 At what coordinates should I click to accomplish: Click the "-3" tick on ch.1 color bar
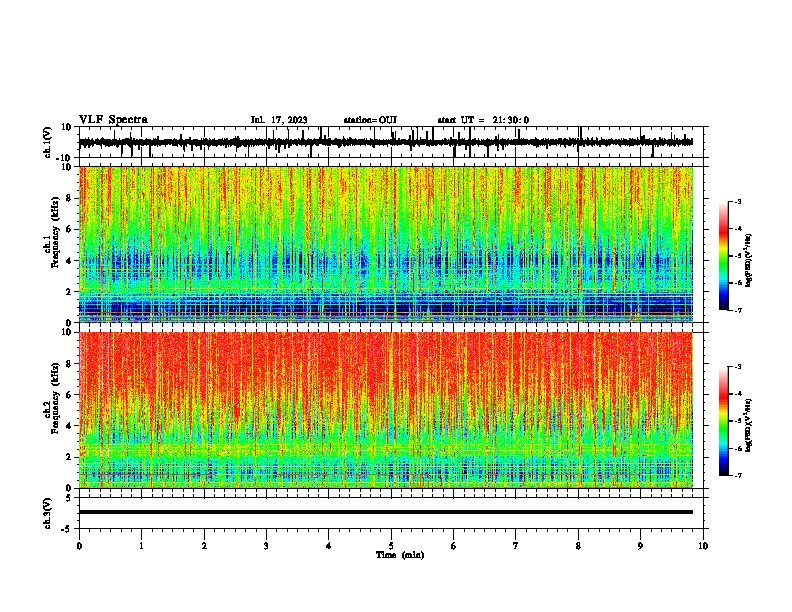[x=737, y=201]
